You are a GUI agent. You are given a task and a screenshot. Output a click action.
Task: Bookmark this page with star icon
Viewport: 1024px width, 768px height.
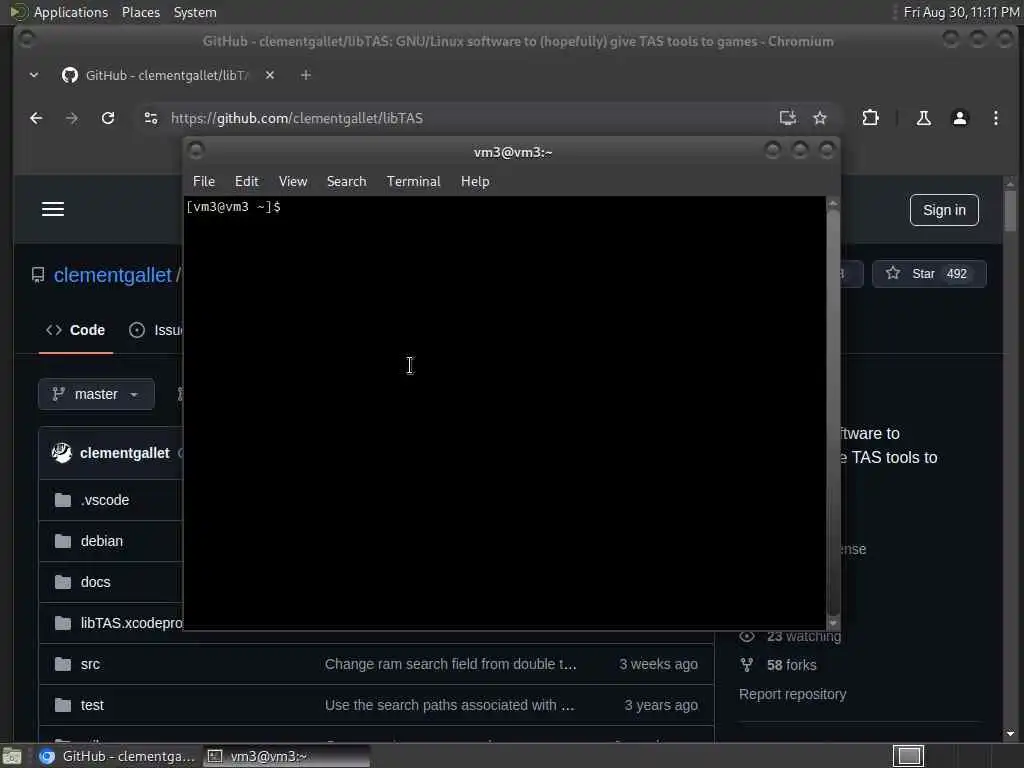[x=820, y=118]
